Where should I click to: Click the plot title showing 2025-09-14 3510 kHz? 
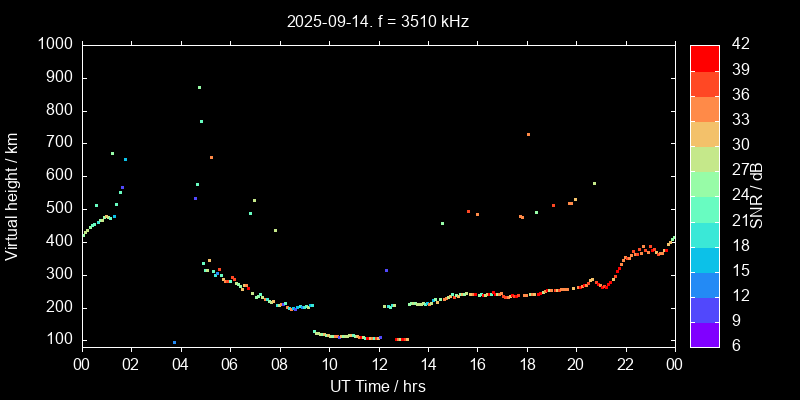coord(378,20)
